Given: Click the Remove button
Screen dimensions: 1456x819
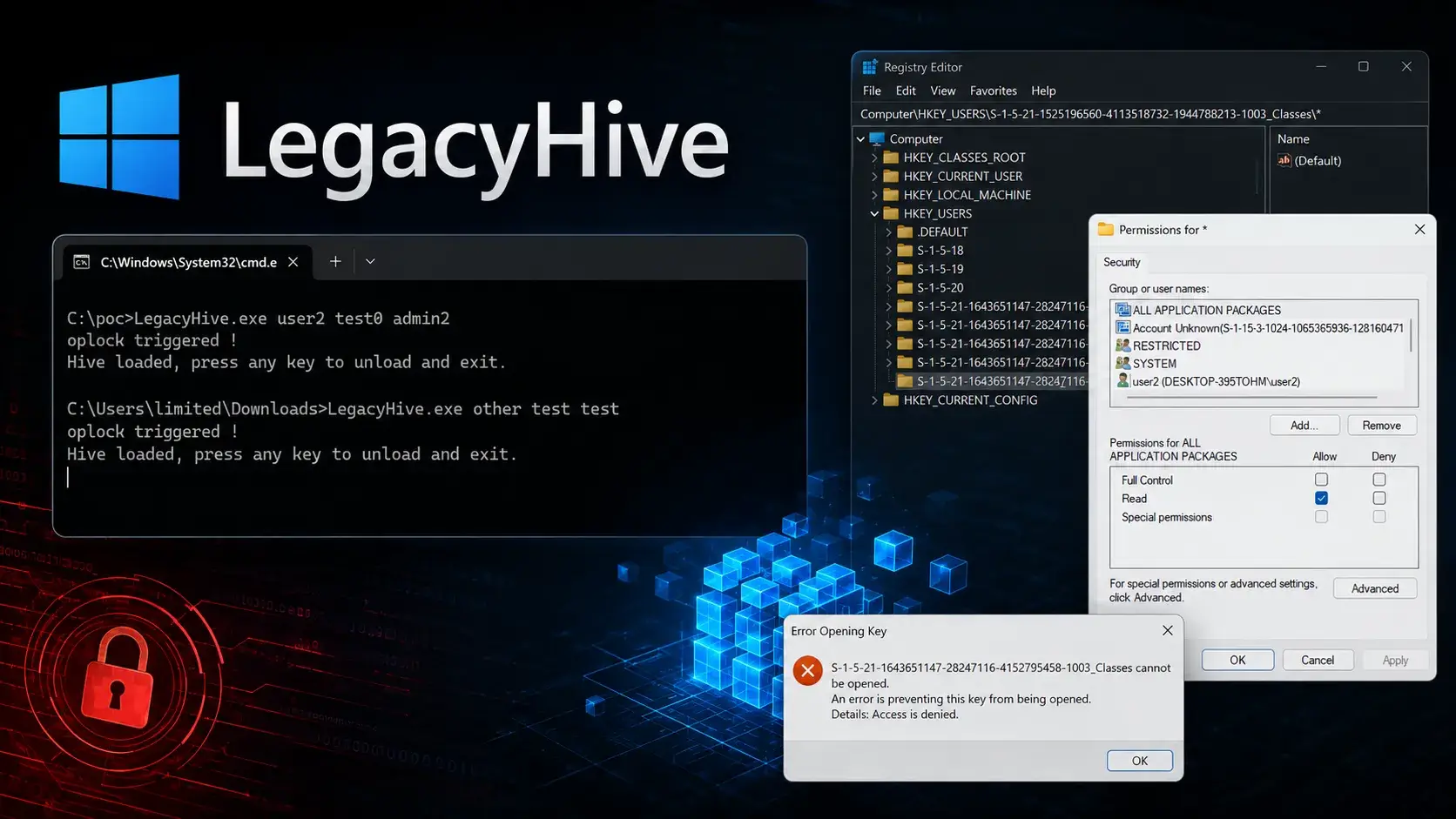Looking at the screenshot, I should coord(1382,425).
